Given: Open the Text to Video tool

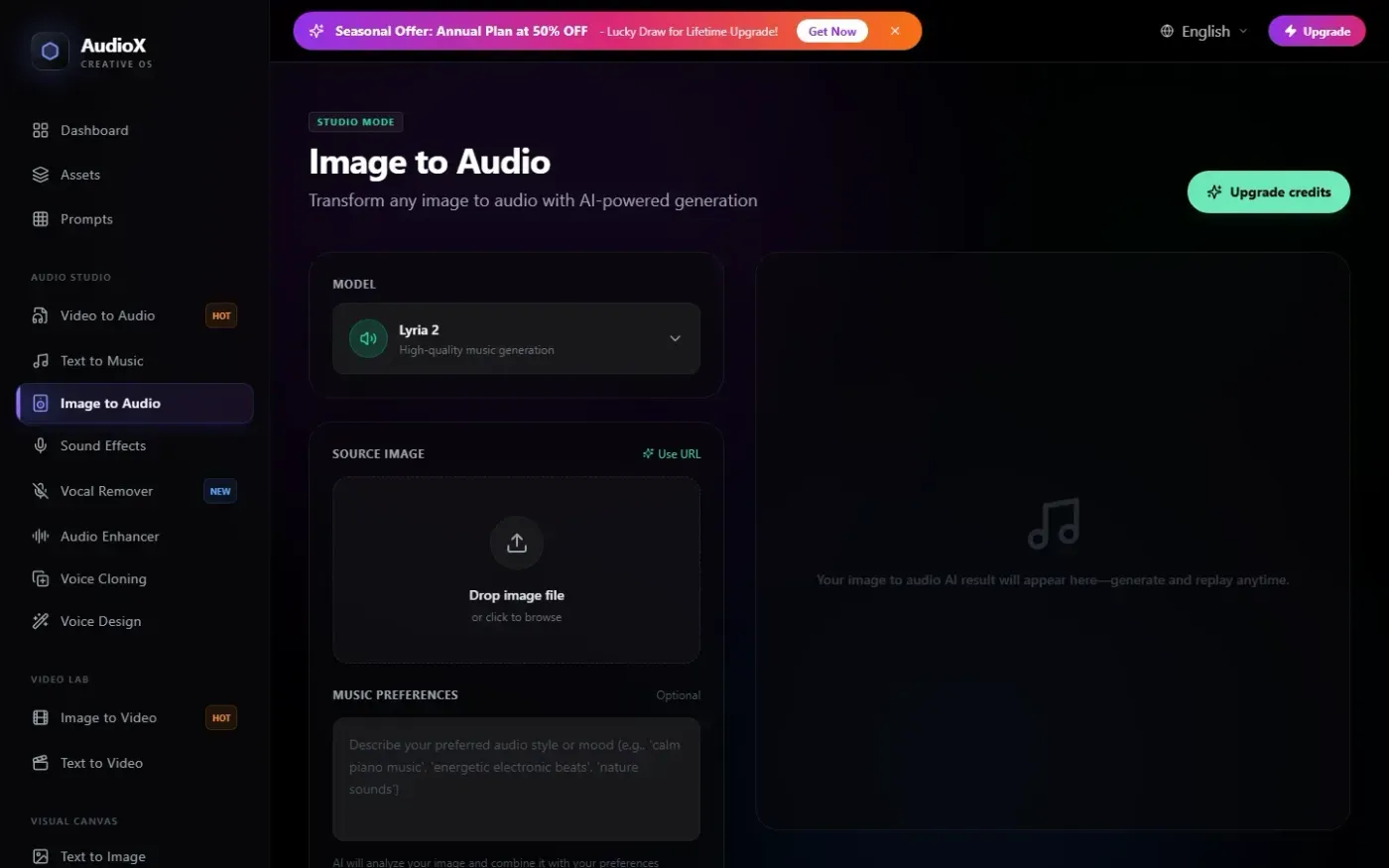Looking at the screenshot, I should pyautogui.click(x=134, y=763).
